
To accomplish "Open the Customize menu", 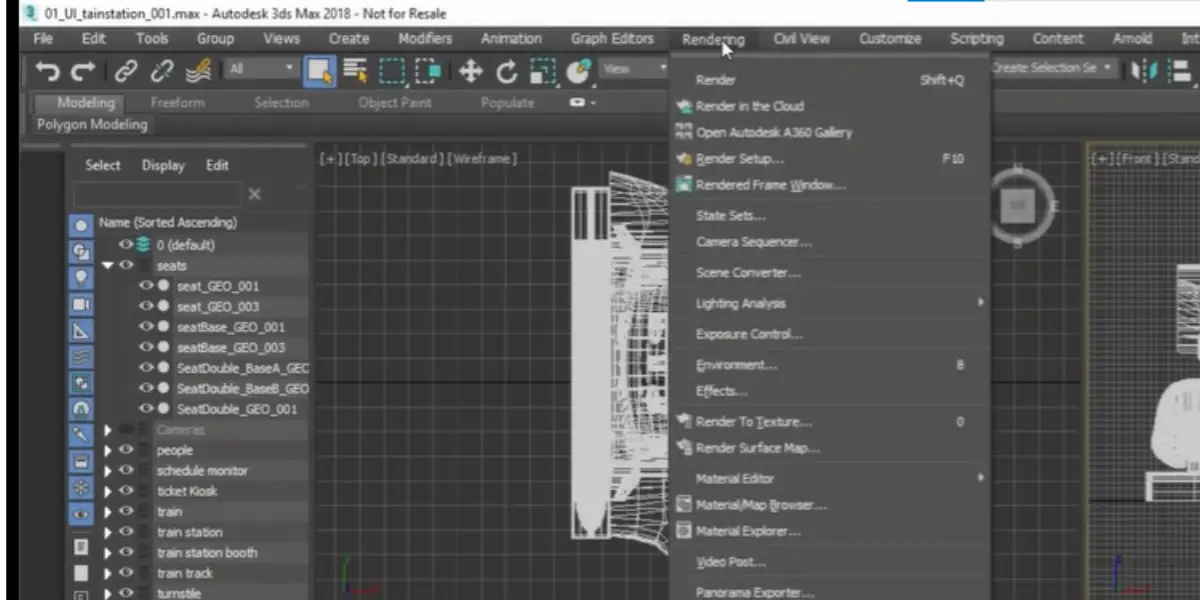I will [890, 39].
